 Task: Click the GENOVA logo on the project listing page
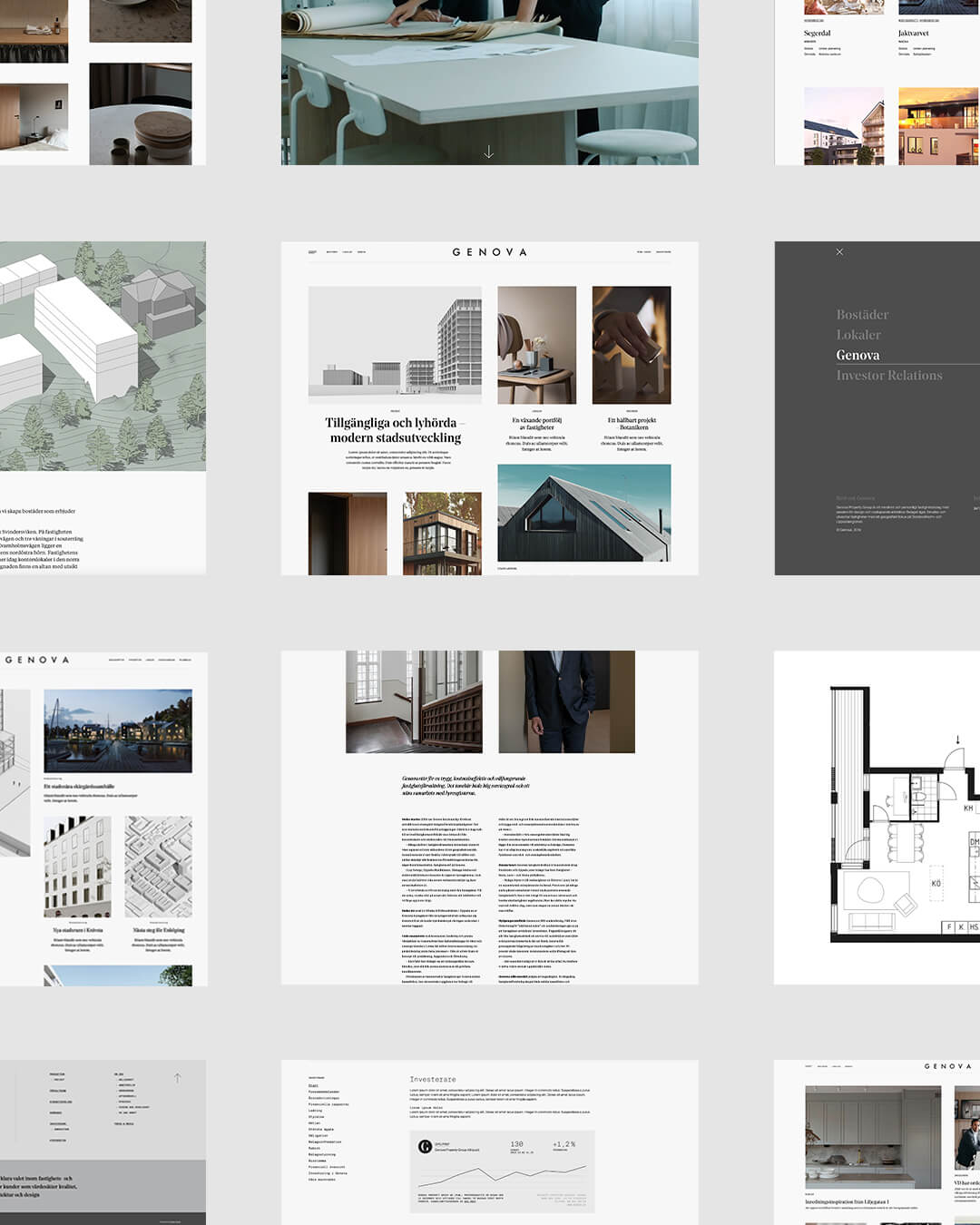point(37,660)
